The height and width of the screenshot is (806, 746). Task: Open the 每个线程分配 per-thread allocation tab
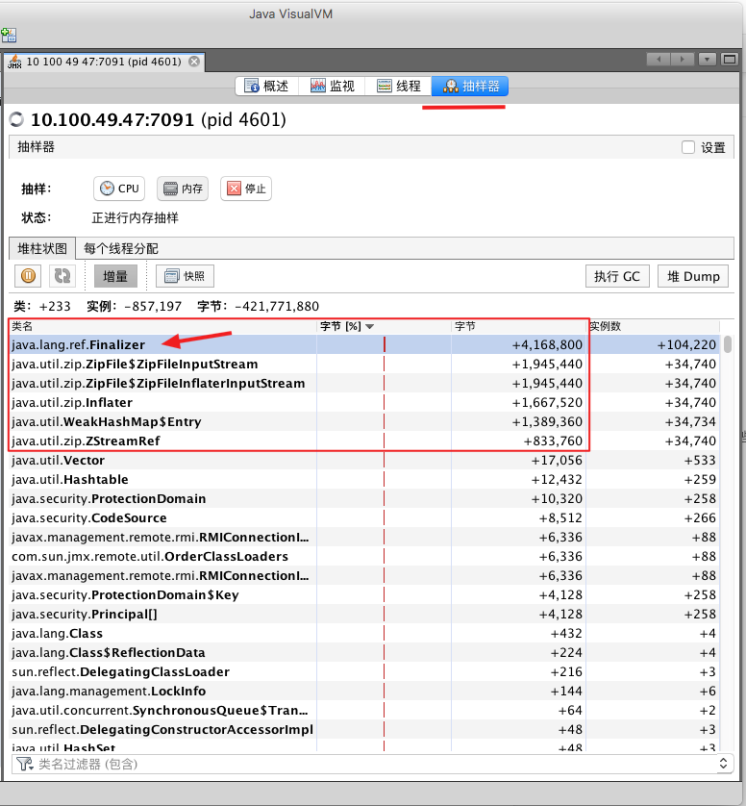(x=121, y=249)
